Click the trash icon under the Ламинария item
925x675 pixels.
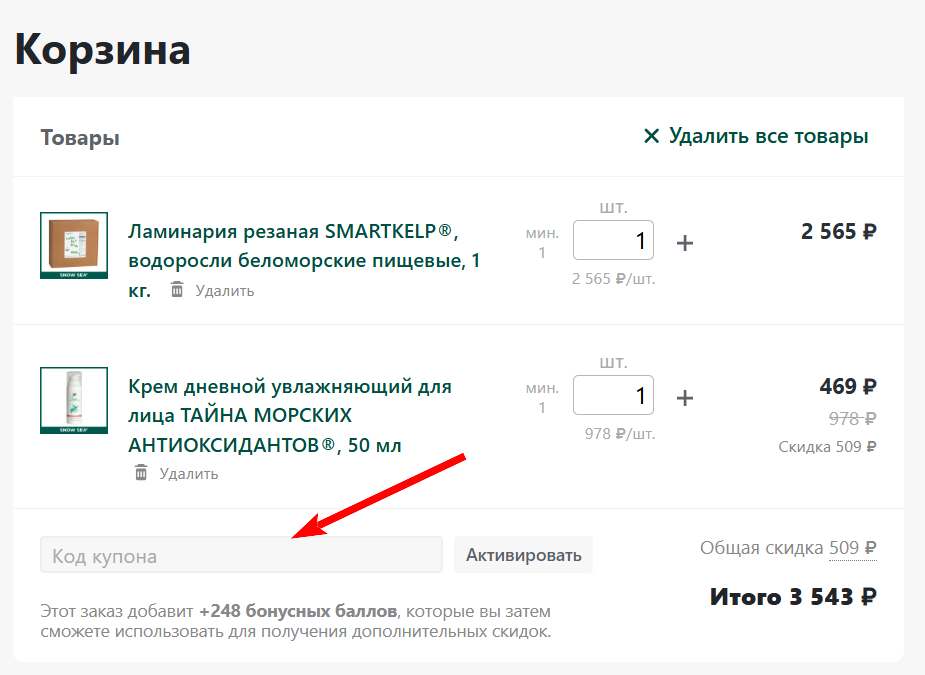click(x=177, y=290)
